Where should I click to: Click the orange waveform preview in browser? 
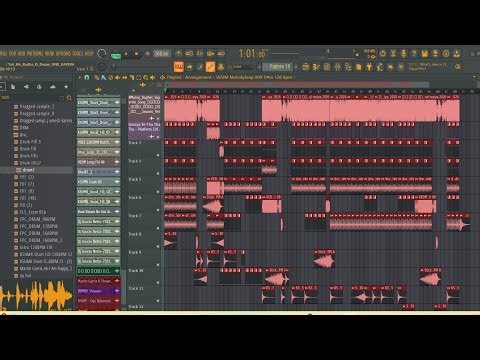[36, 296]
